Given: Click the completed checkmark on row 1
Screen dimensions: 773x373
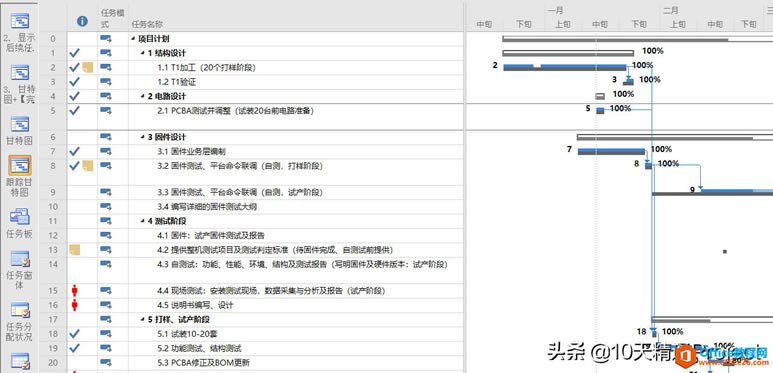Looking at the screenshot, I should click(74, 53).
